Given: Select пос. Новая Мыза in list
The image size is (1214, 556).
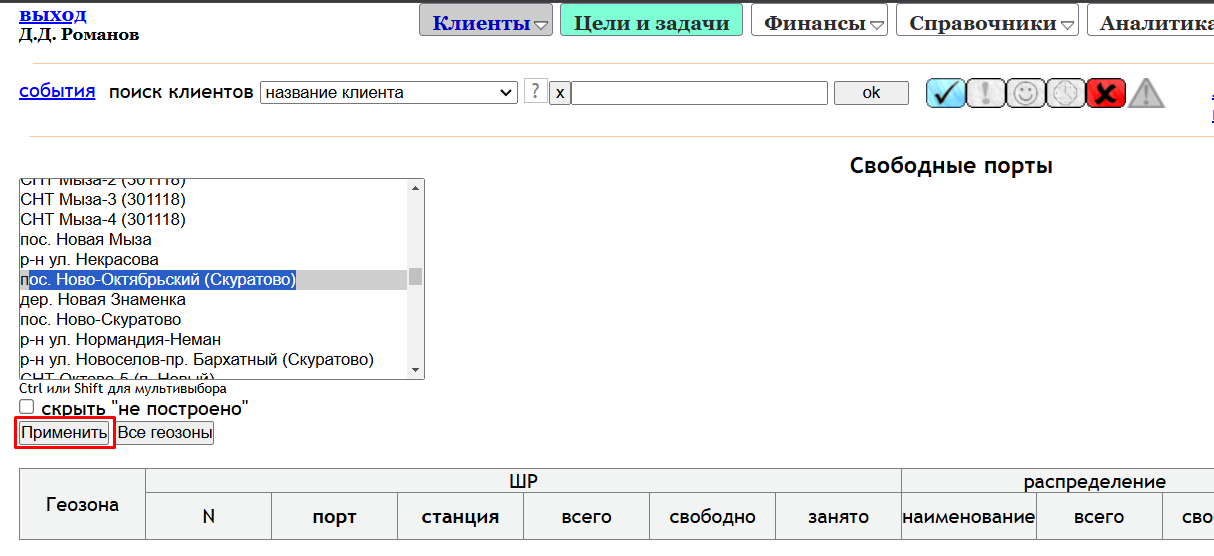Looking at the screenshot, I should [x=213, y=239].
